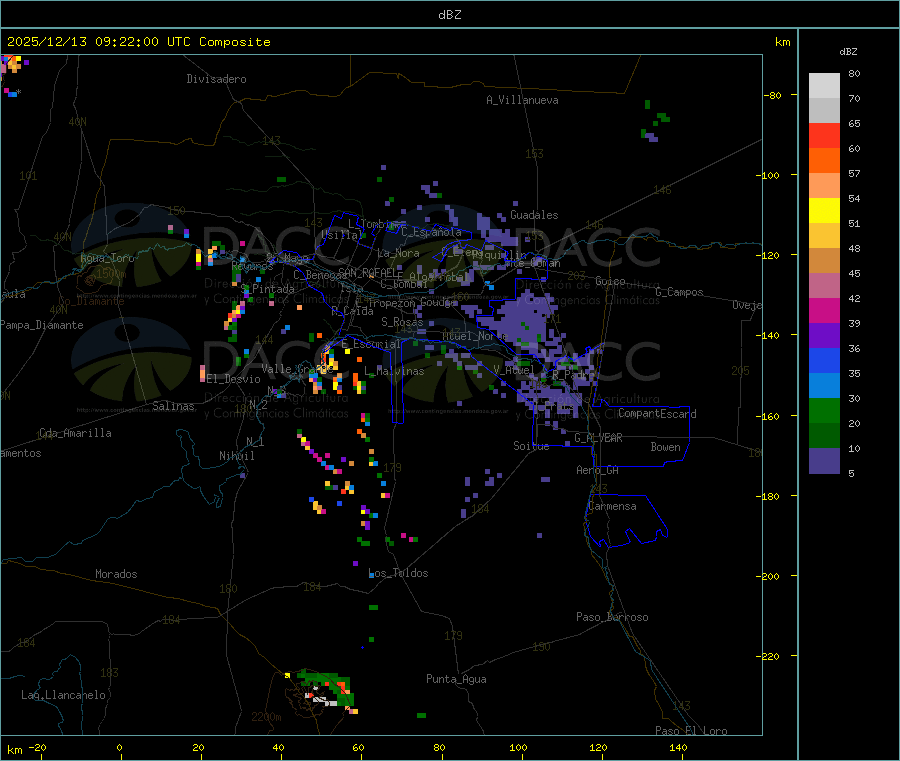Click the high-reflectivity echo near Punta_Agua southwest
Viewport: 900px width, 761px height.
(325, 692)
